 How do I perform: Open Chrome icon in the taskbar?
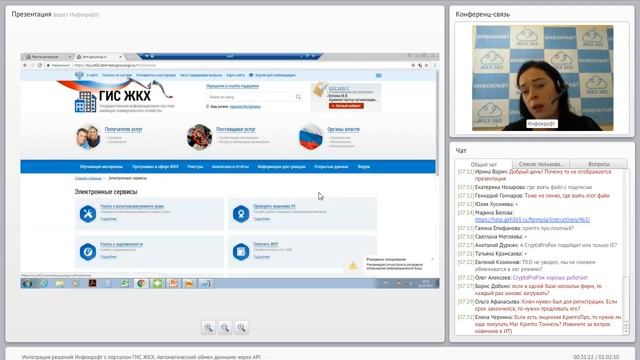pyautogui.click(x=141, y=283)
